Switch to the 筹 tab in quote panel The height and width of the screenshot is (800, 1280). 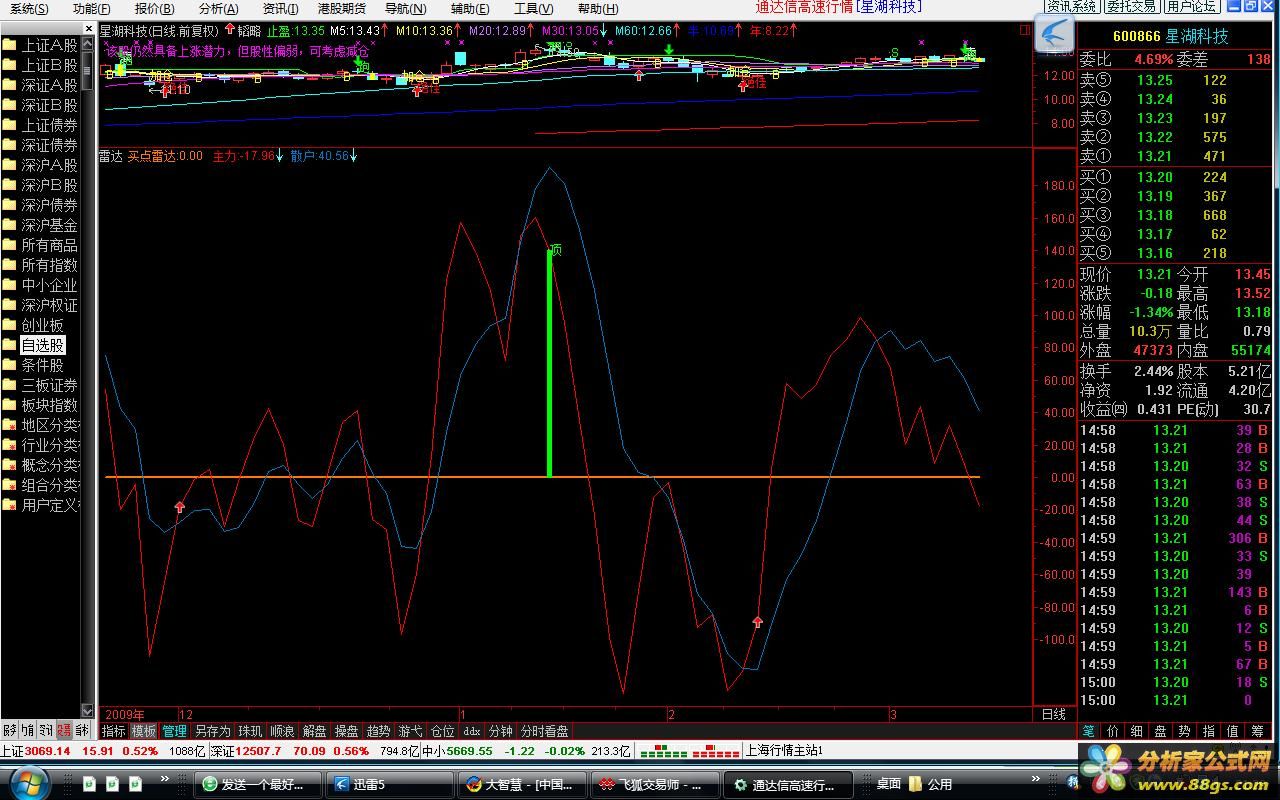click(x=1257, y=731)
